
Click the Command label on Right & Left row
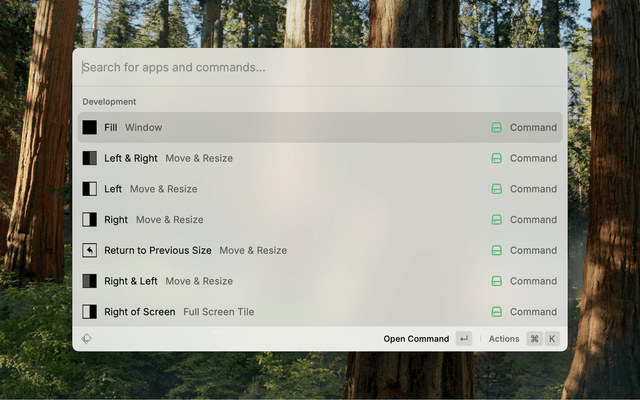533,281
